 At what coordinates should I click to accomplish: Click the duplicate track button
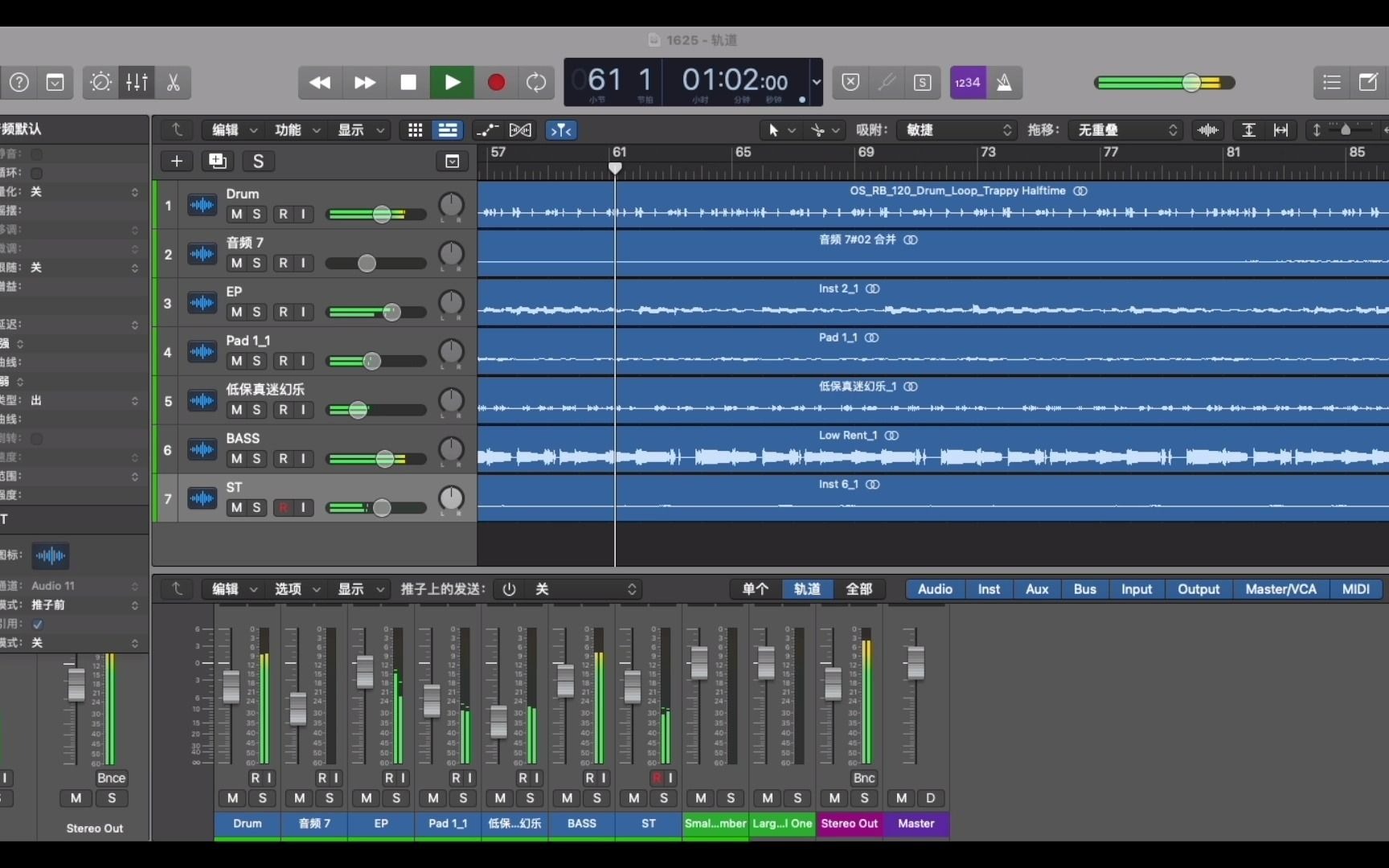[x=217, y=162]
